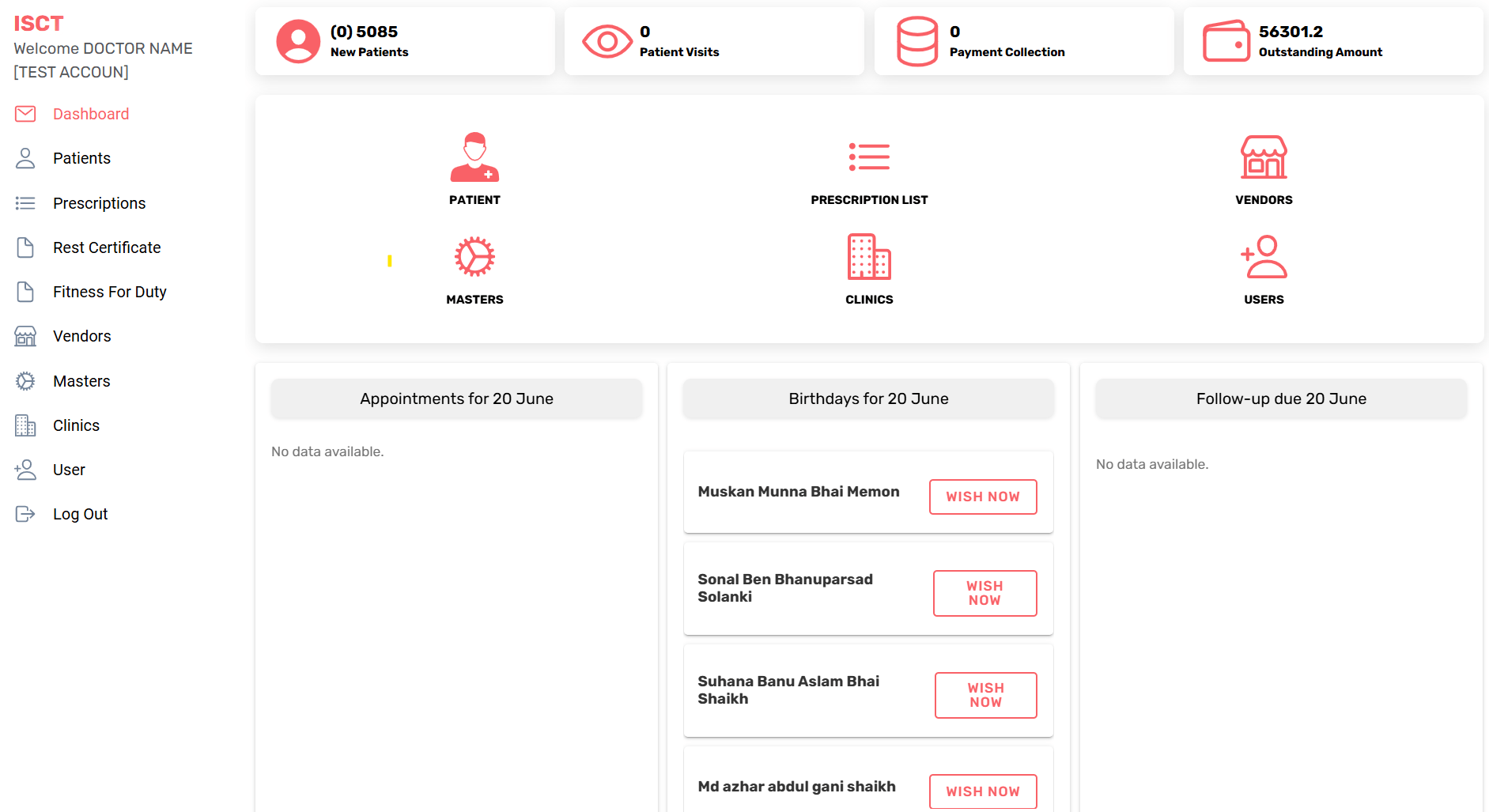Click the Payment Collection database icon
1489x812 pixels.
pyautogui.click(x=916, y=41)
